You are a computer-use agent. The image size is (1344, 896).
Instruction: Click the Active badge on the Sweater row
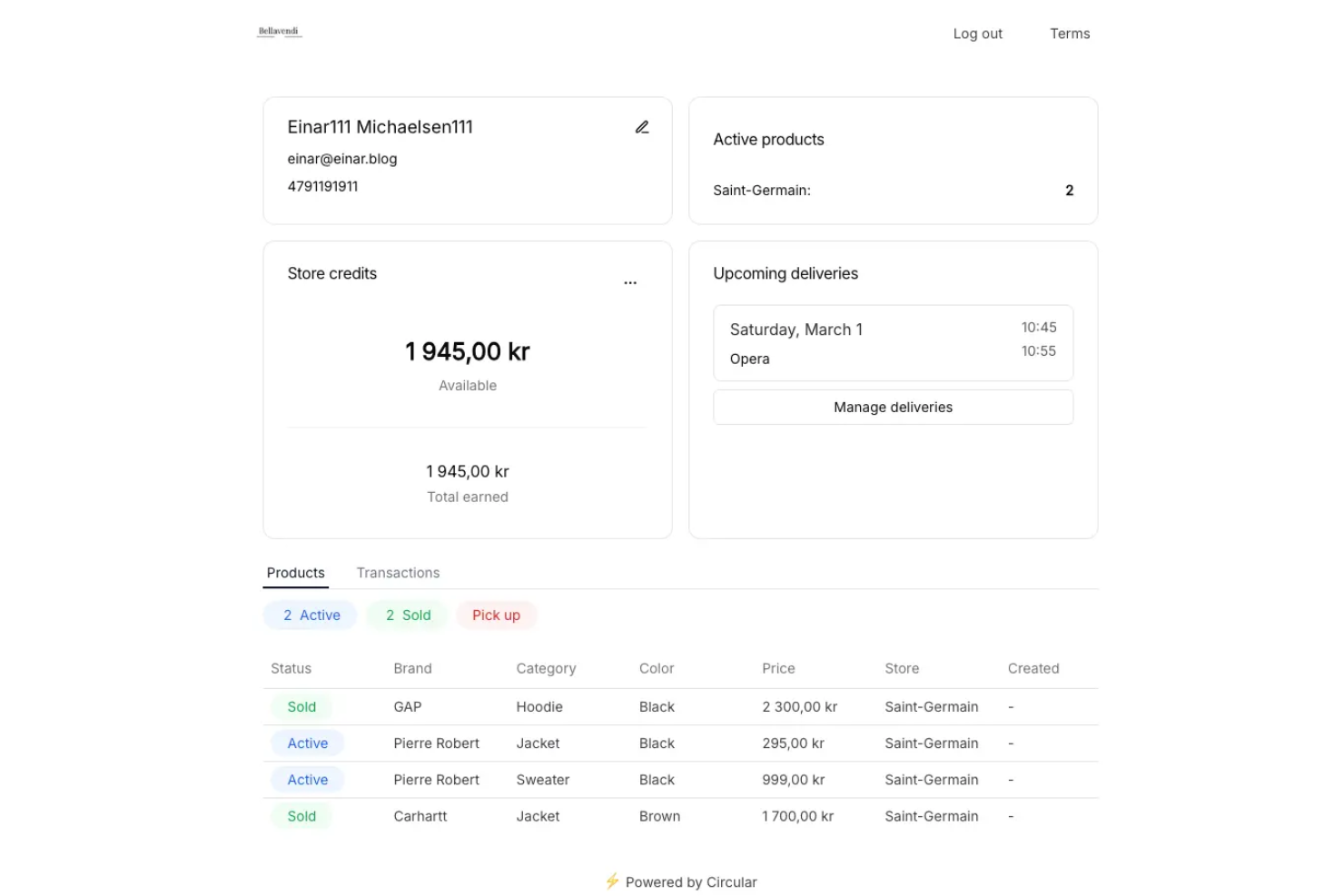(x=307, y=779)
